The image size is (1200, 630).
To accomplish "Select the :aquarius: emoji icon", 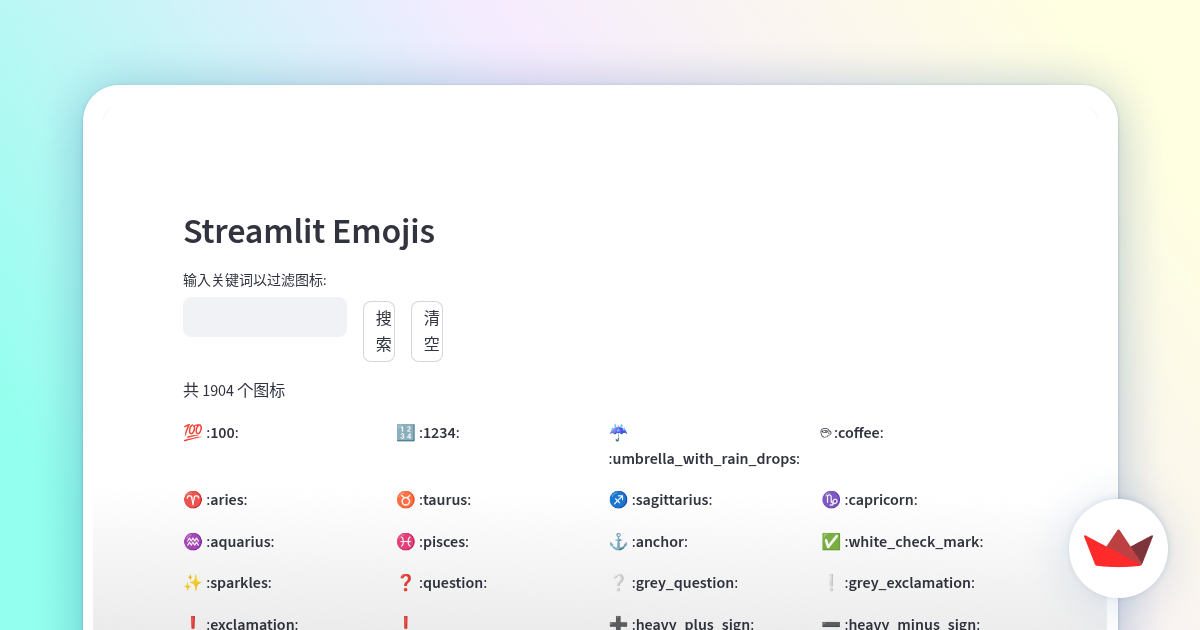I will click(193, 541).
